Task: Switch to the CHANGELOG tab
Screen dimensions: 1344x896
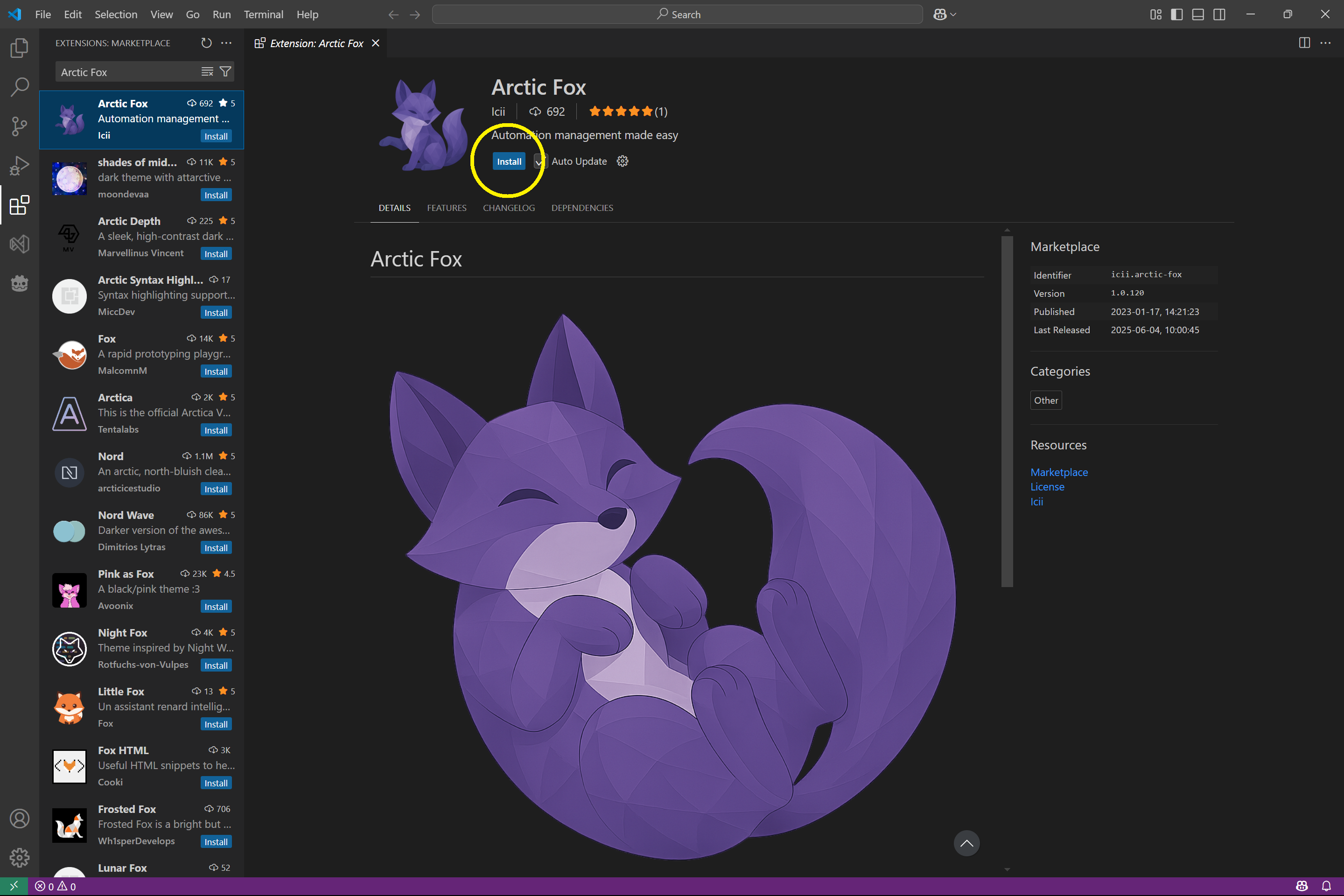Action: tap(509, 207)
